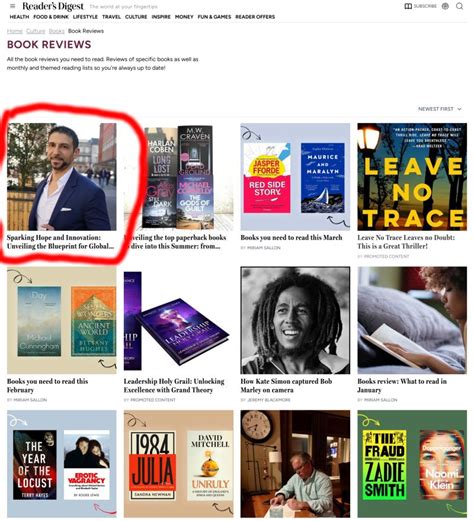
Task: Open the Food & Drink menu
Action: [x=51, y=17]
